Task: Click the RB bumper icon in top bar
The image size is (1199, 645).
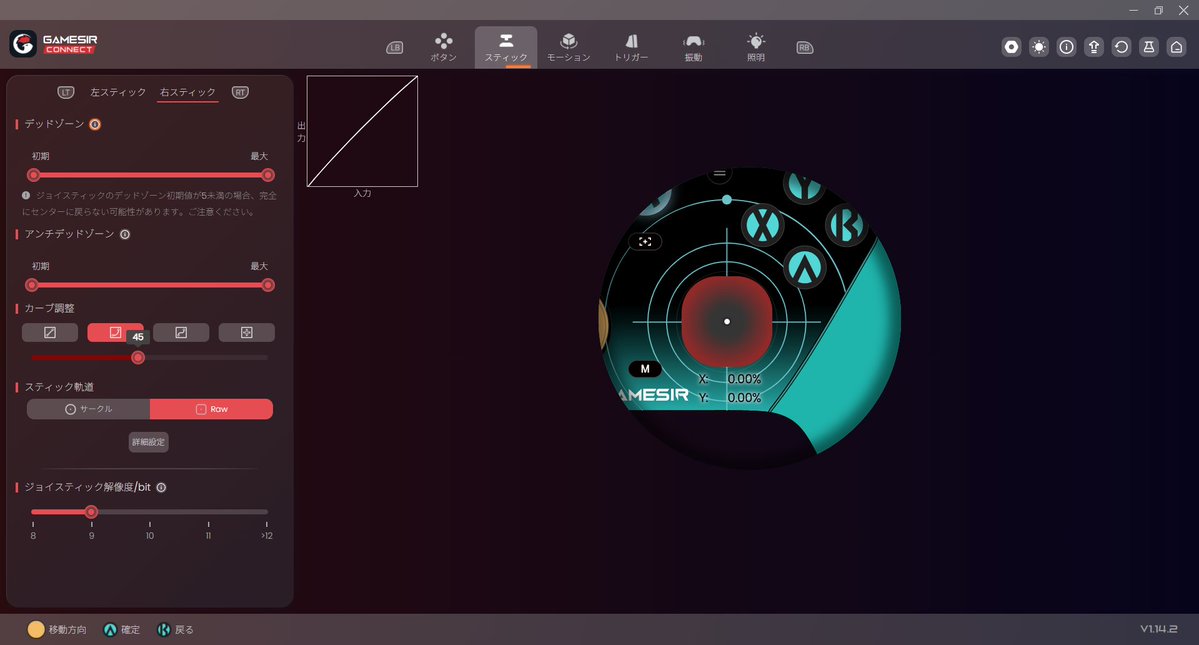Action: pos(804,47)
